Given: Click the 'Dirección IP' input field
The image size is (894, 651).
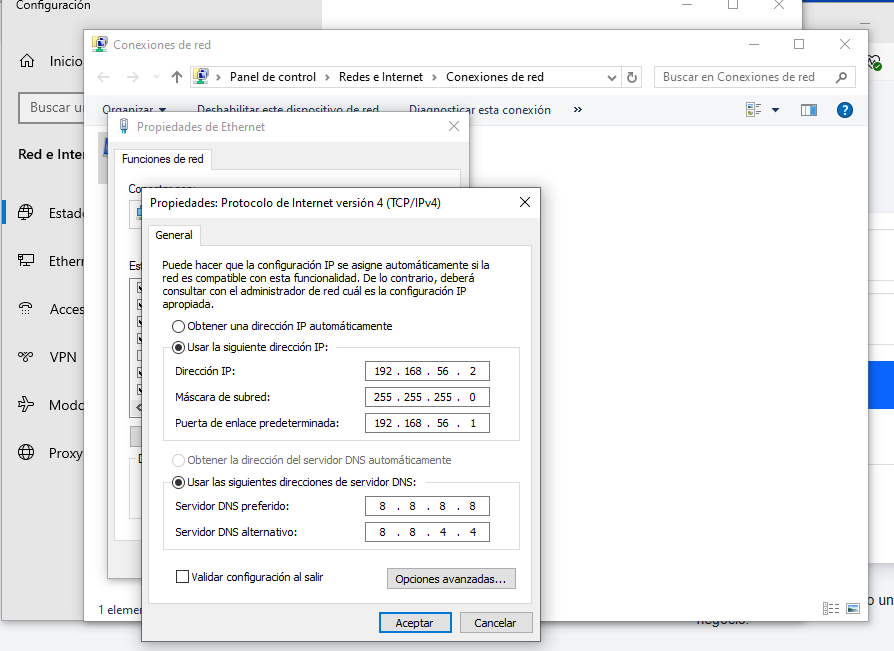Looking at the screenshot, I should pyautogui.click(x=427, y=371).
